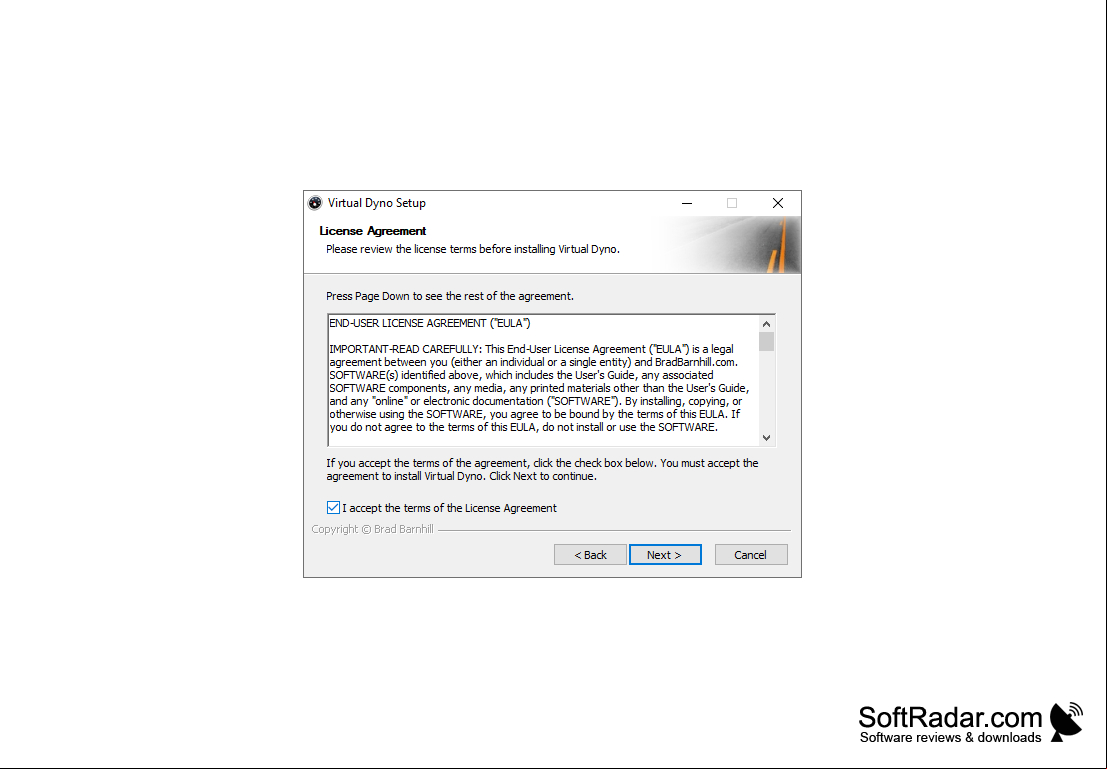Image resolution: width=1107 pixels, height=769 pixels.
Task: Click the 'Software reviews & downloads' tagline
Action: click(x=950, y=738)
